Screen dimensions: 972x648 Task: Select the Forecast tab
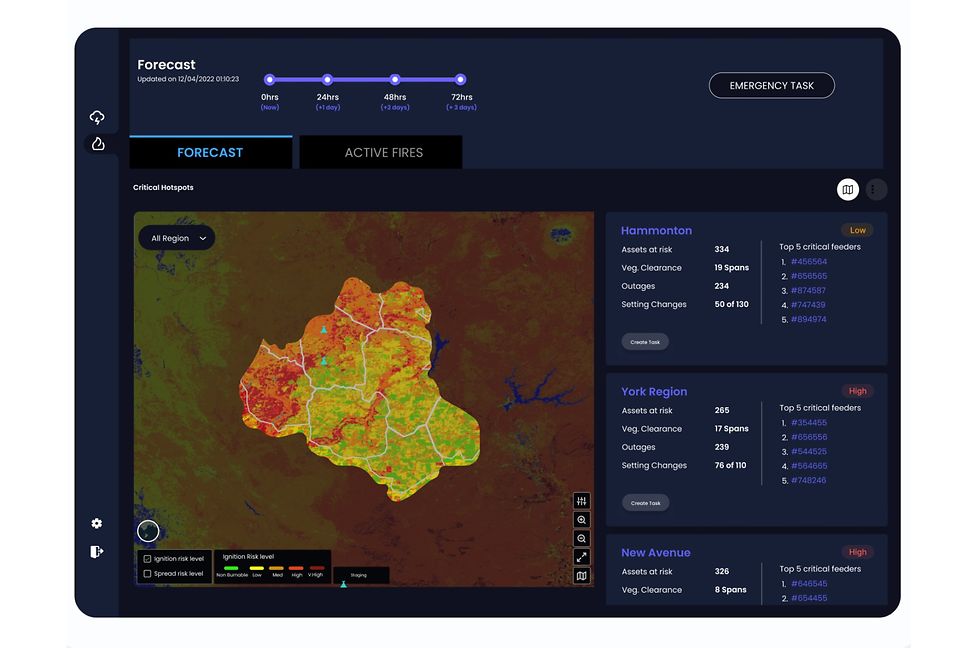coord(210,153)
